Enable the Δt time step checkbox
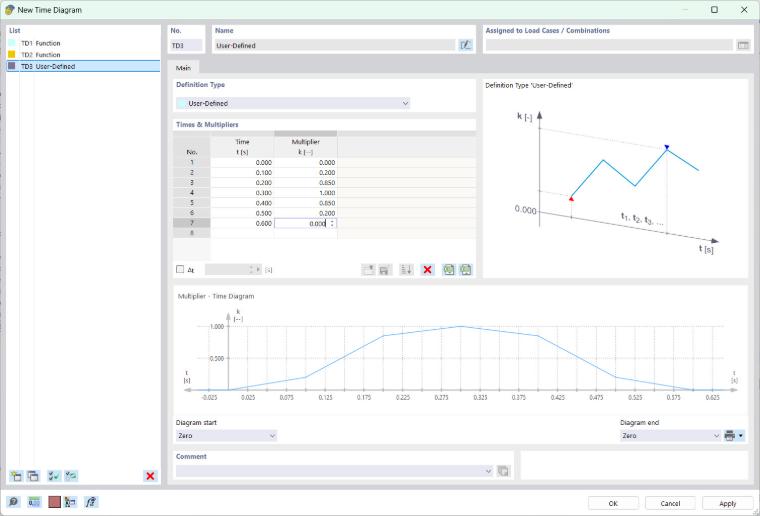 (180, 269)
